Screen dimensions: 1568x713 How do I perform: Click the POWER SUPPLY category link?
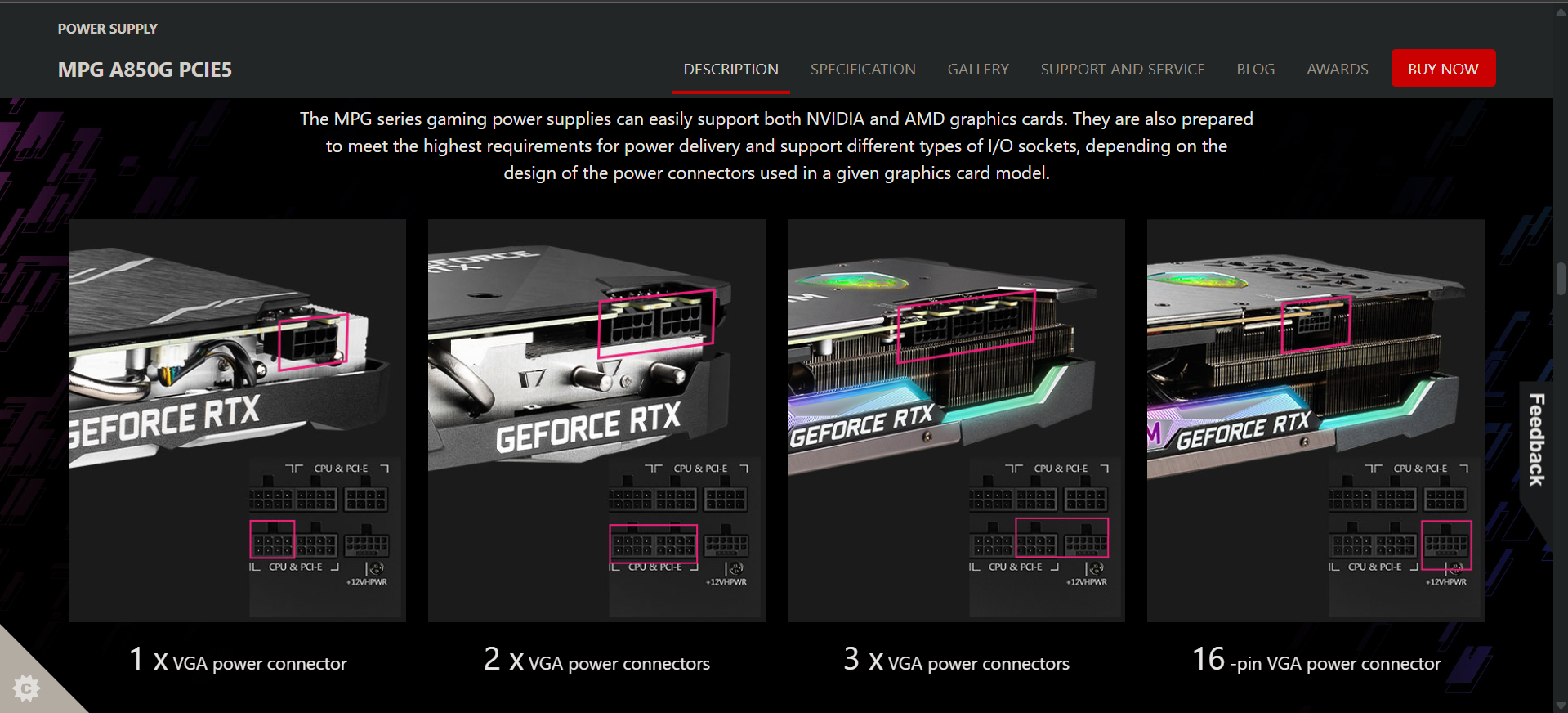(x=107, y=29)
